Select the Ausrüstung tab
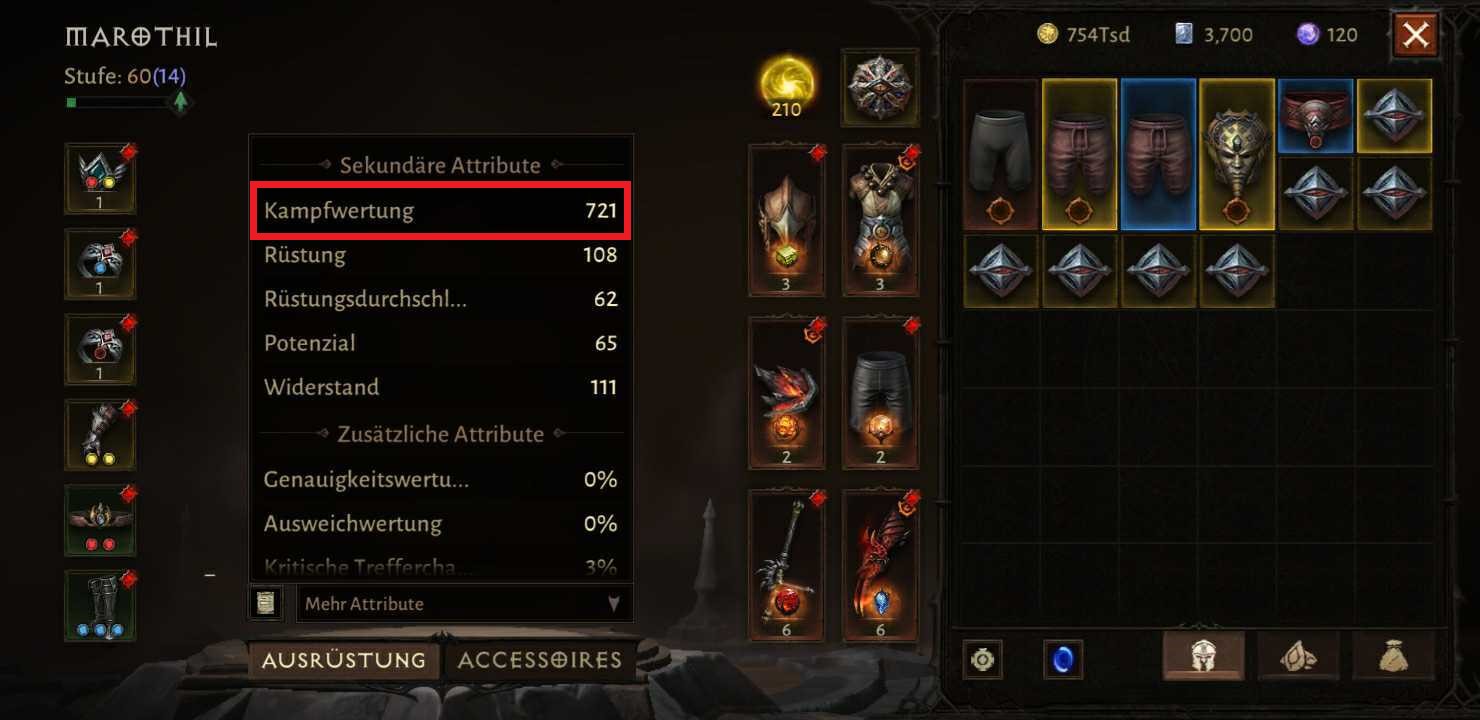Viewport: 1480px width, 720px height. click(x=344, y=660)
